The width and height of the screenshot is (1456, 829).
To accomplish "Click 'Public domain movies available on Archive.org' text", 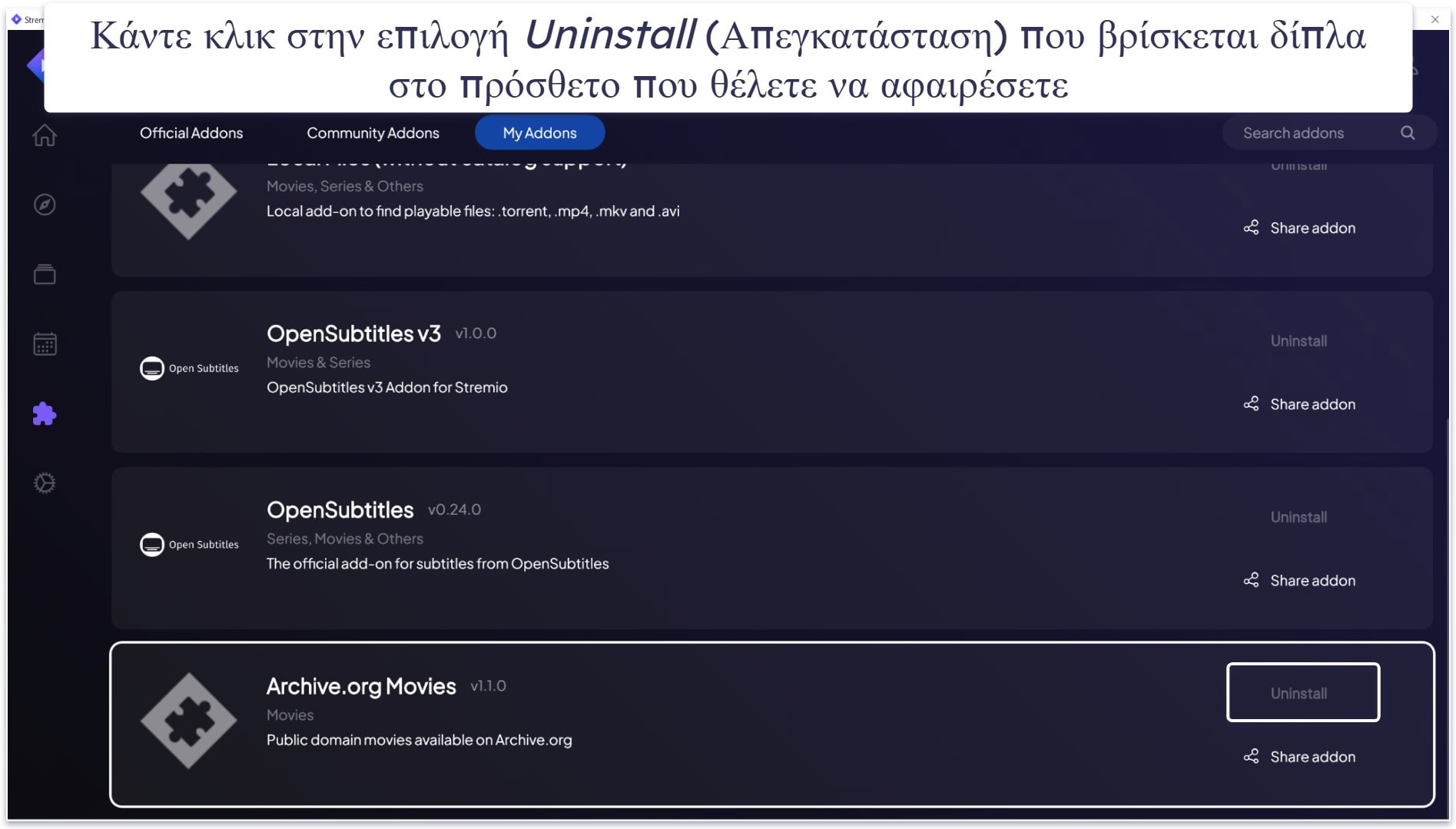I will 419,740.
